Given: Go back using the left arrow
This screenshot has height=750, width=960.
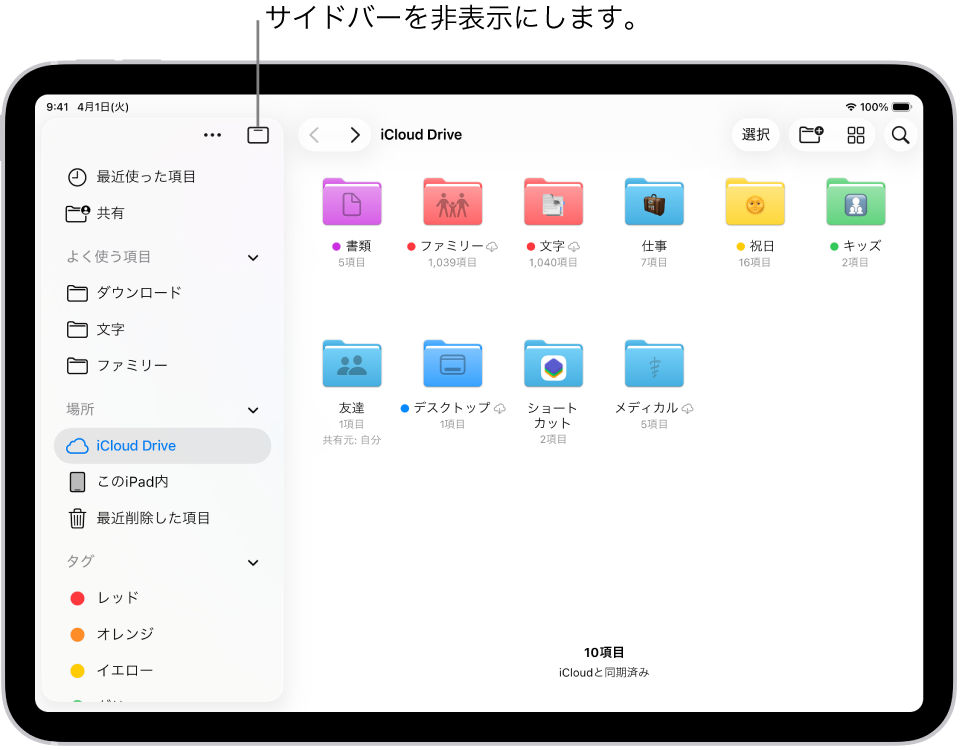Looking at the screenshot, I should [x=314, y=134].
